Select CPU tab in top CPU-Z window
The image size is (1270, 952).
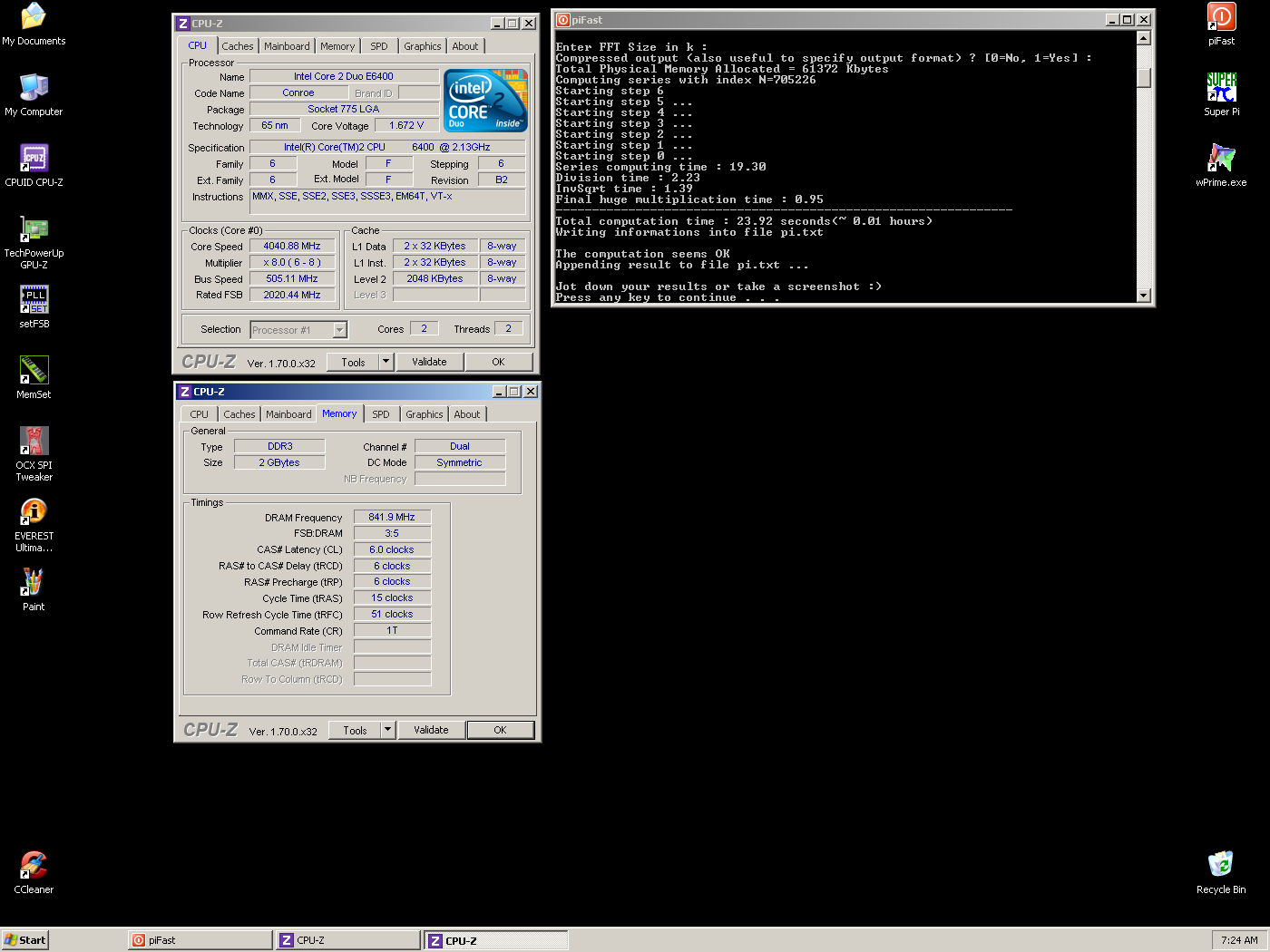(x=198, y=45)
